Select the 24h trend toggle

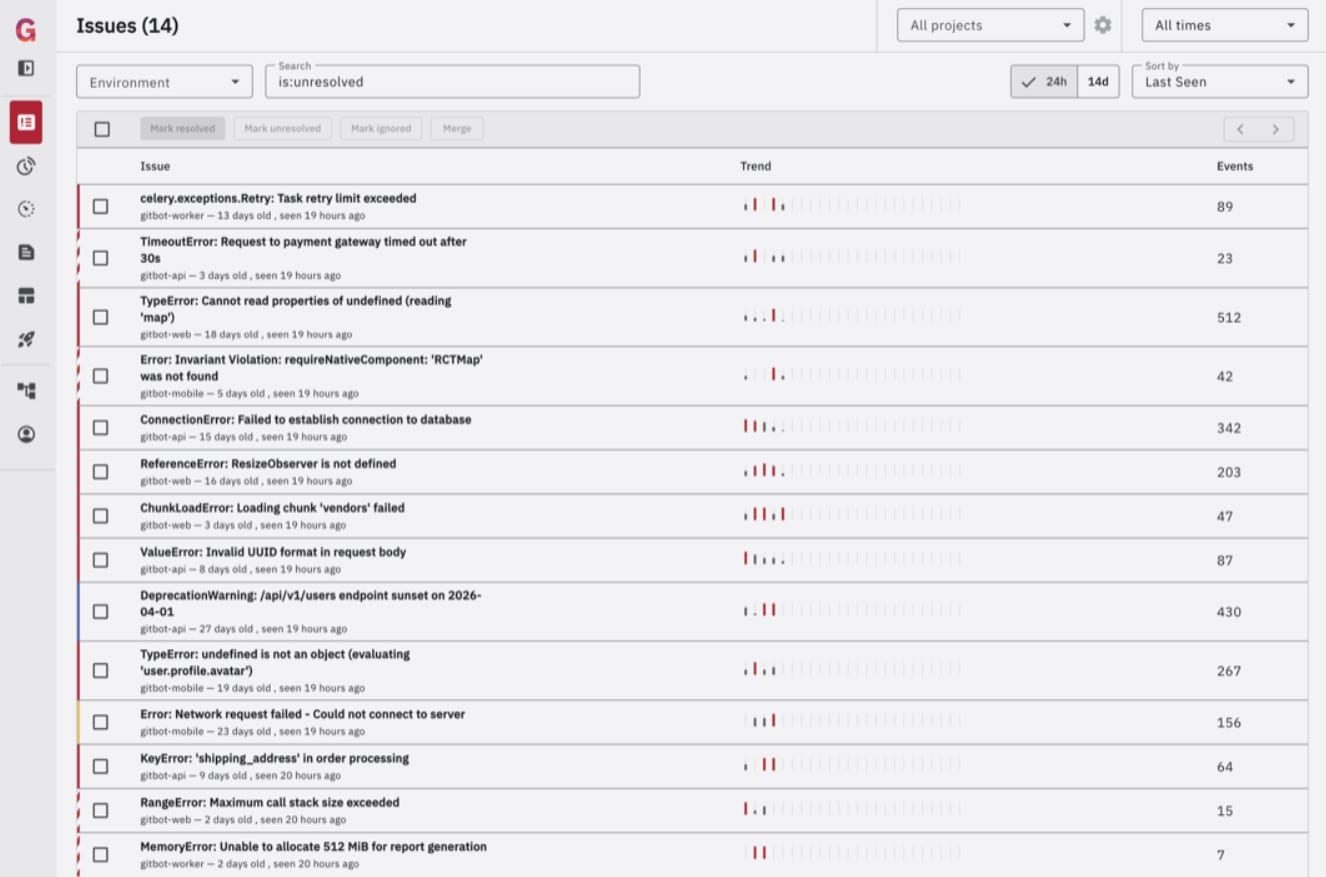(1044, 82)
